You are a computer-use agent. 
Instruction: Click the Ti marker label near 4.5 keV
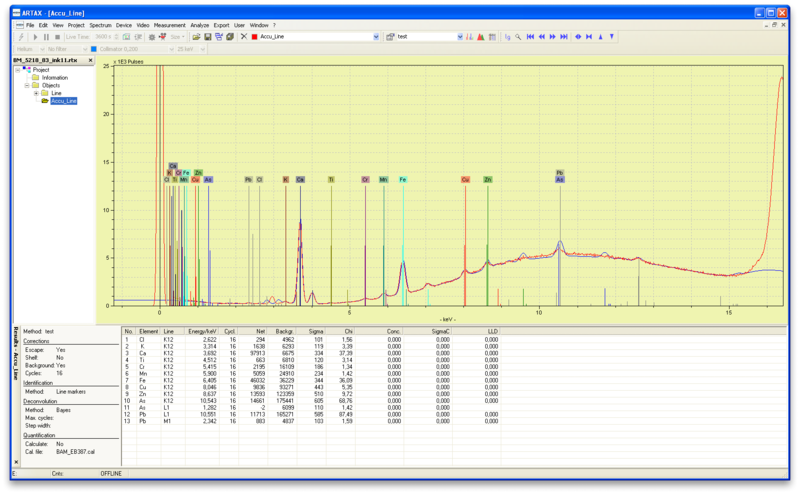point(331,180)
